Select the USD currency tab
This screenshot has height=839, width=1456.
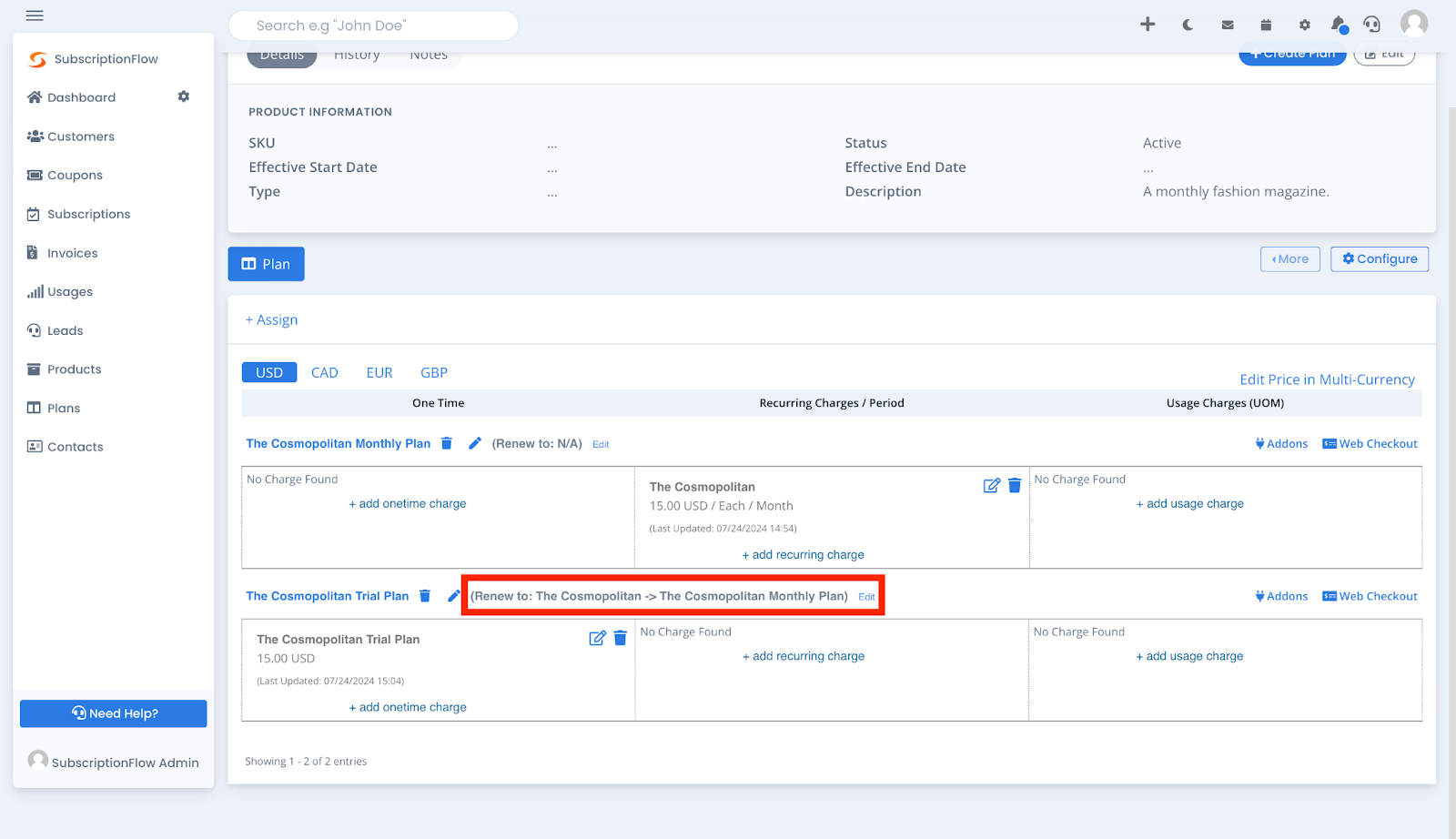(269, 373)
